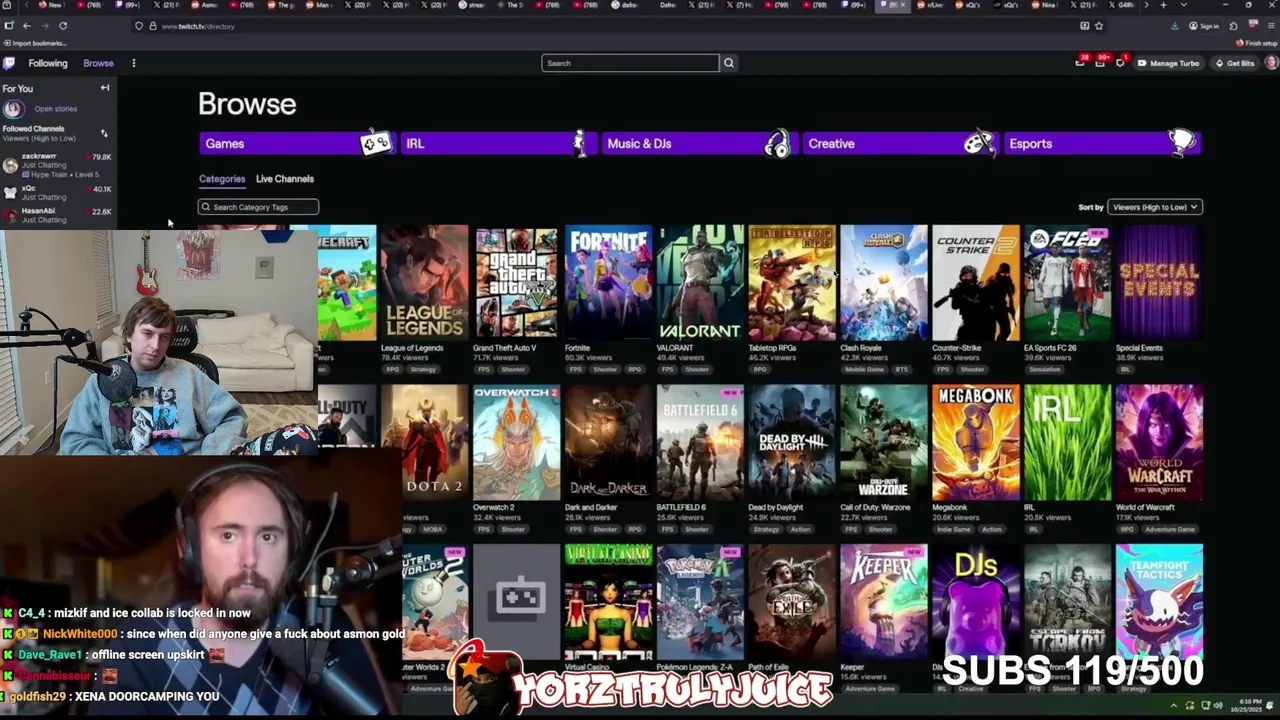The image size is (1280, 720).
Task: Open the Call of Duty: Warzone thumbnail
Action: [884, 443]
